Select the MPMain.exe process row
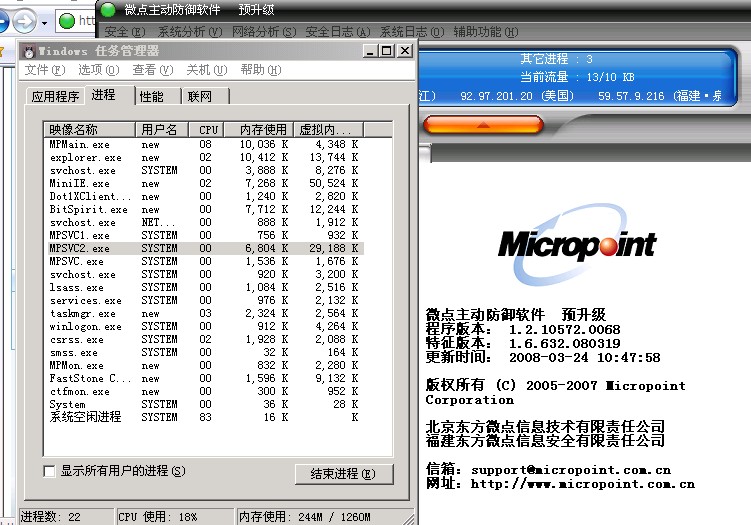The image size is (751, 525). click(x=205, y=144)
